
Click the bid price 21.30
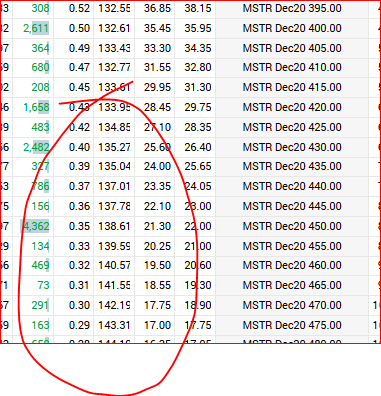(x=157, y=226)
